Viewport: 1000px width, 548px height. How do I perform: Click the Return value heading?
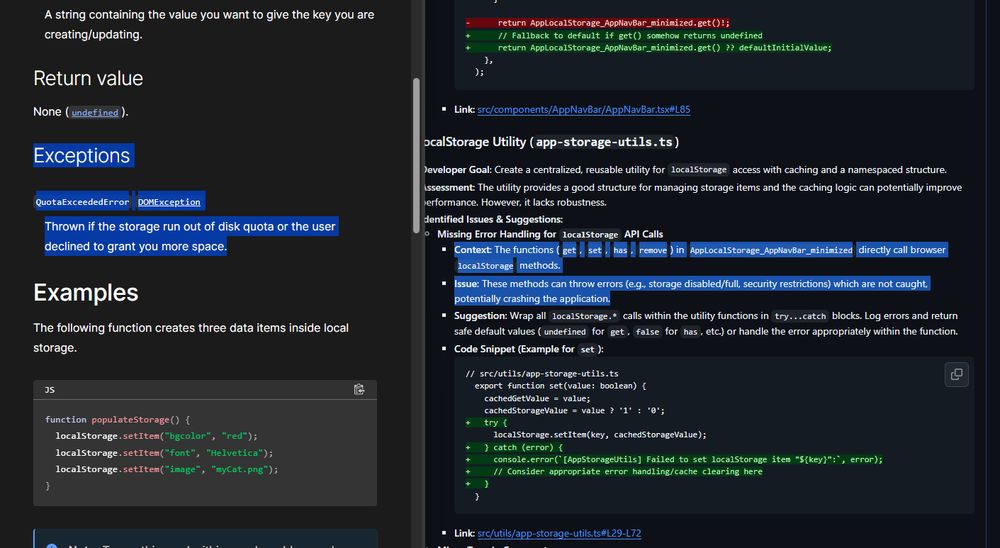coord(88,78)
